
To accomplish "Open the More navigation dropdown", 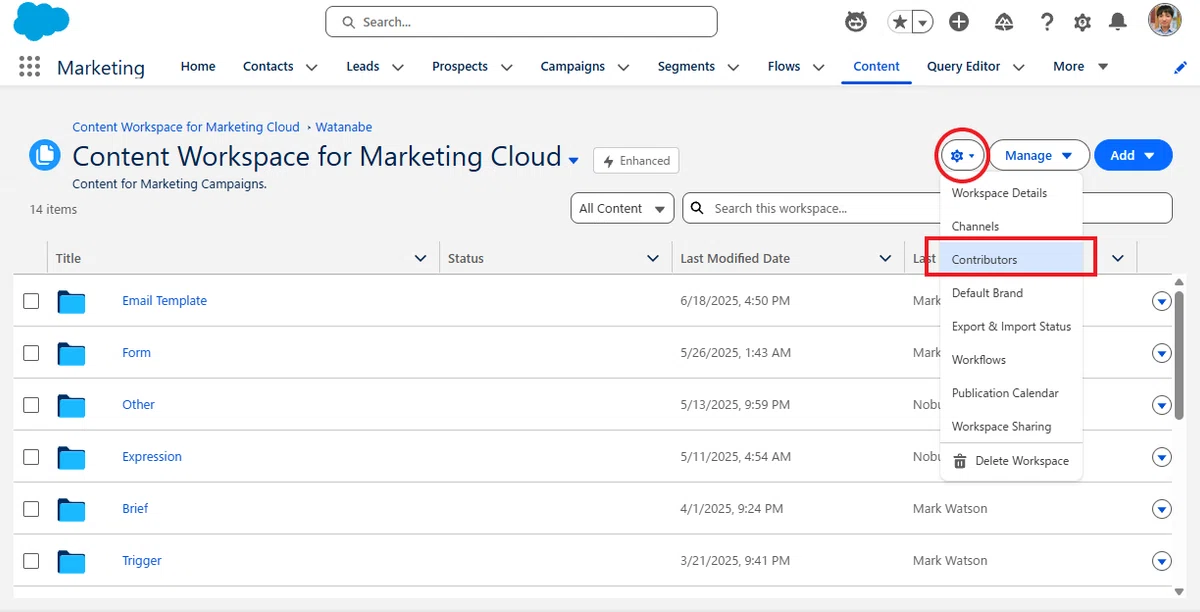I will [1081, 67].
